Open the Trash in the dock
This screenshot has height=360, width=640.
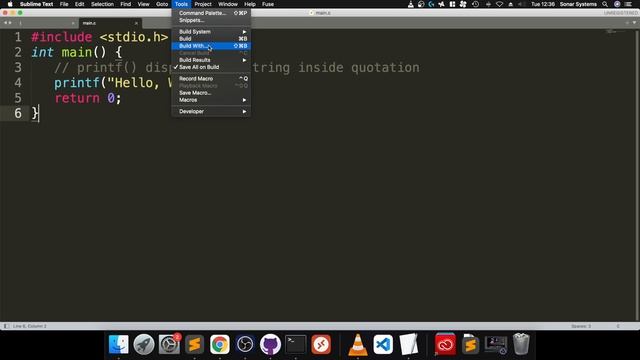(x=521, y=344)
